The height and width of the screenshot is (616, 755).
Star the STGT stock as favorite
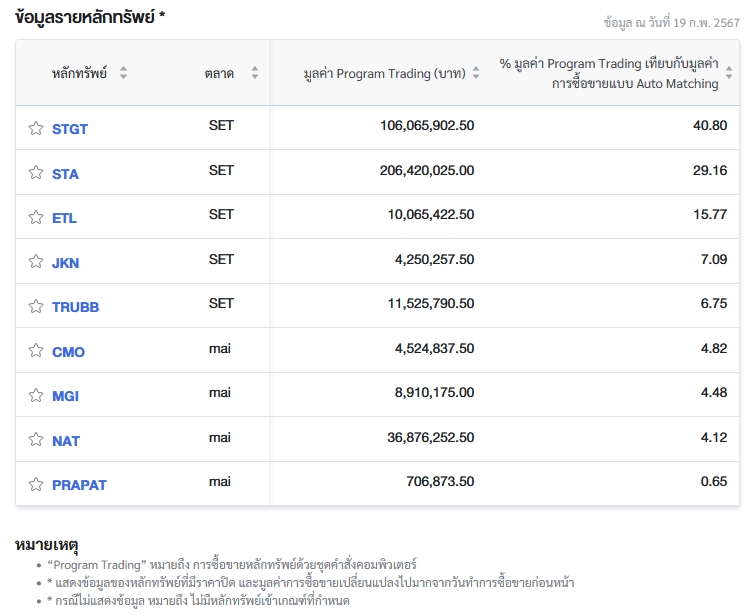click(x=36, y=129)
